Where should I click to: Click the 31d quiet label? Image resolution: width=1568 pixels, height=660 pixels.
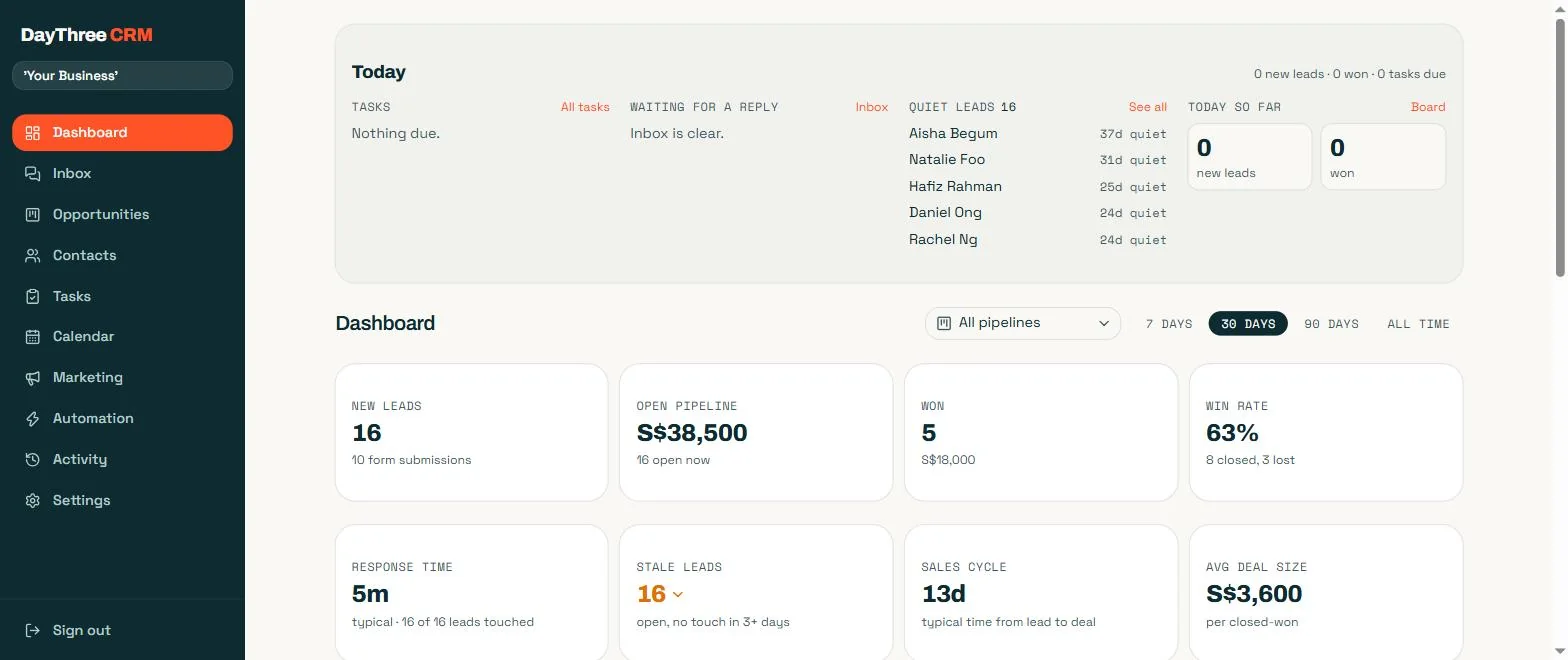point(1133,160)
